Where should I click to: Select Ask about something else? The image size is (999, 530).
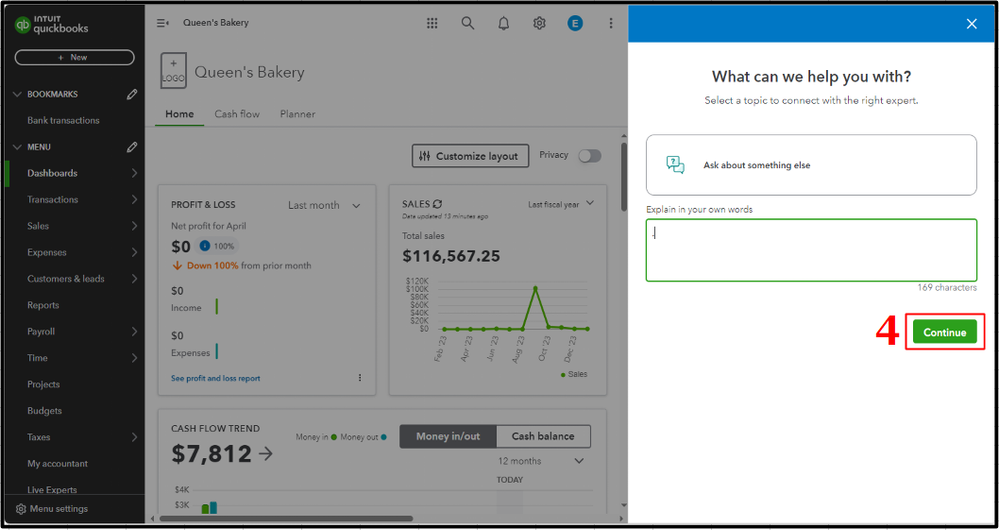pyautogui.click(x=811, y=165)
